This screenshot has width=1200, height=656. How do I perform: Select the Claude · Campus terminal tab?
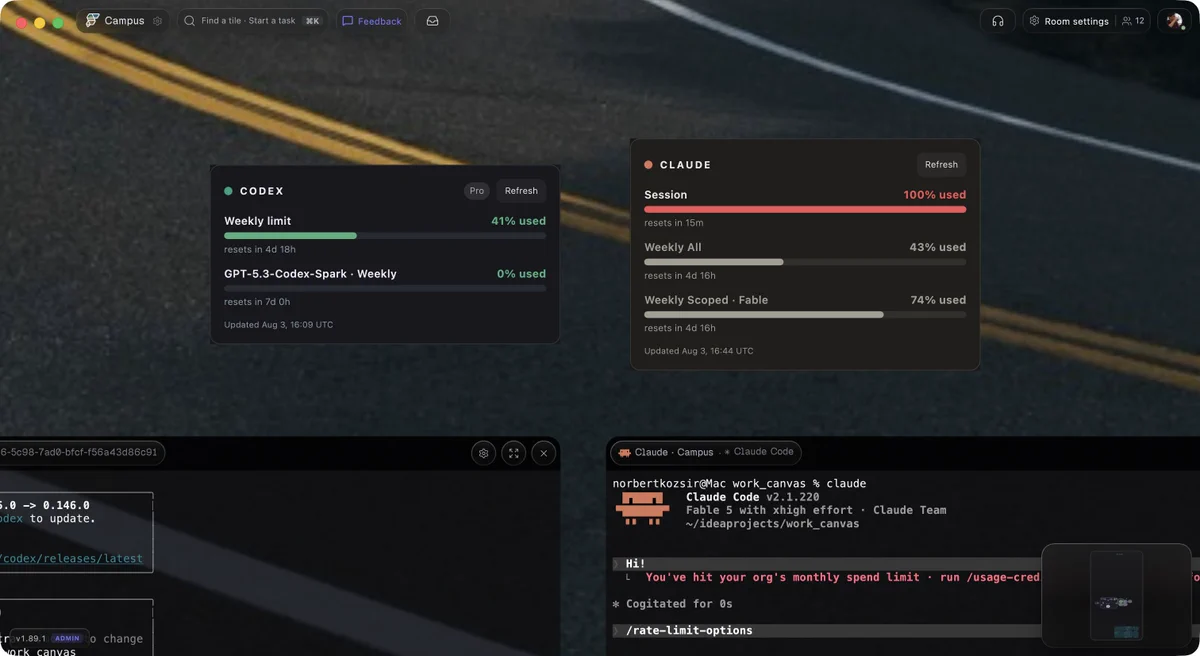706,452
